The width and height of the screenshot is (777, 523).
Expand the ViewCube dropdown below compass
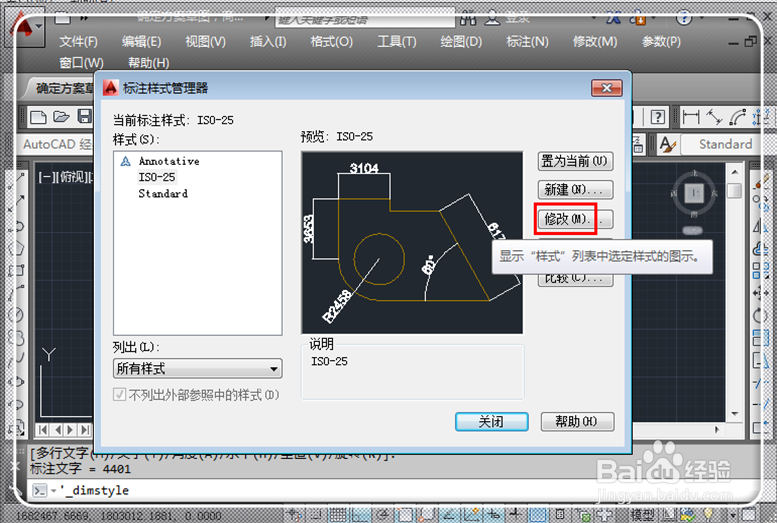693,231
